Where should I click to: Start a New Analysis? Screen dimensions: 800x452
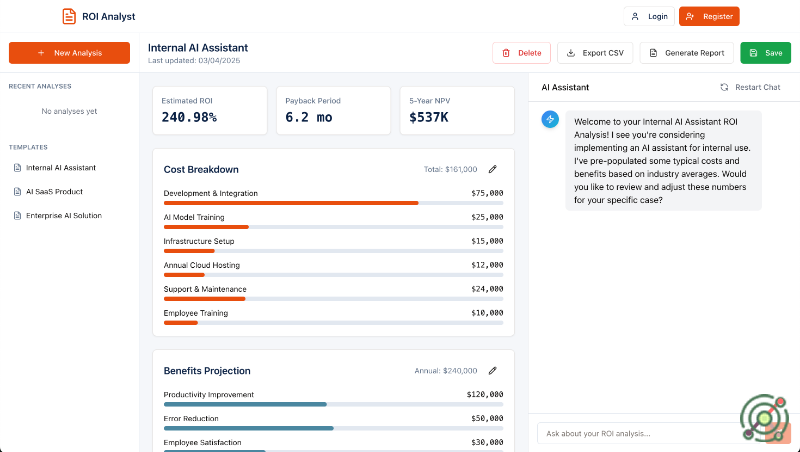[69, 53]
